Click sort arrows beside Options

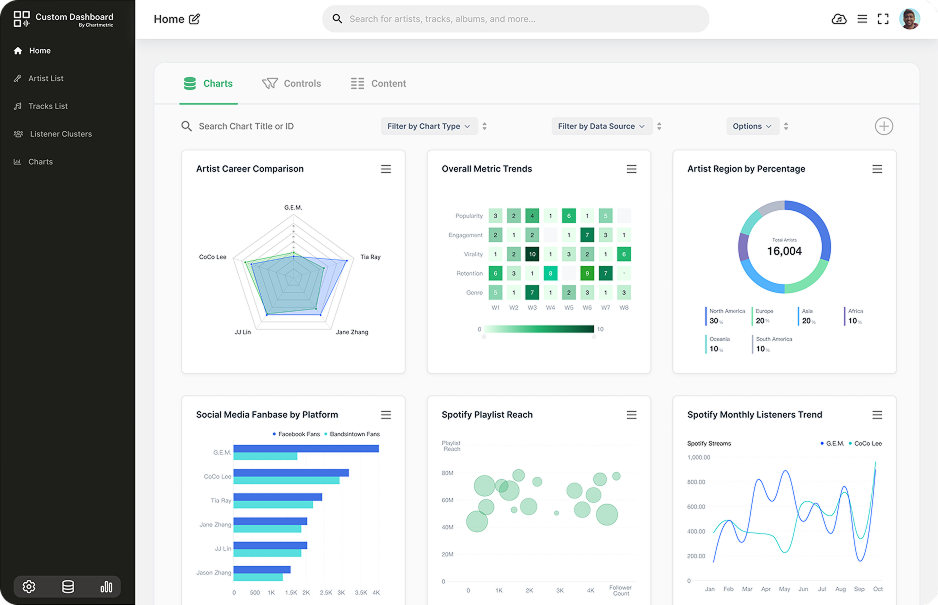(786, 126)
